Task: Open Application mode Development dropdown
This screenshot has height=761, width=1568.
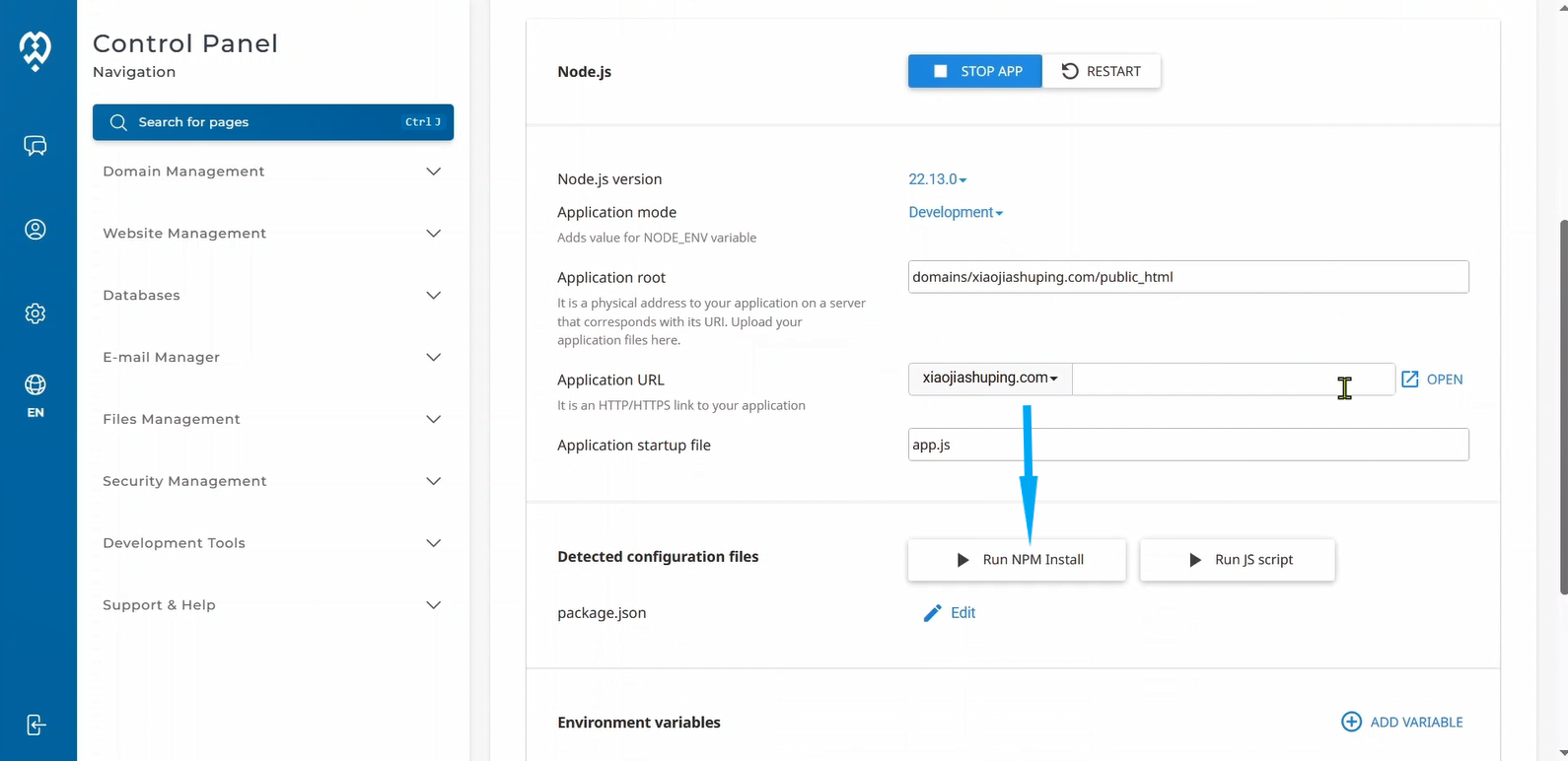Action: 955,213
